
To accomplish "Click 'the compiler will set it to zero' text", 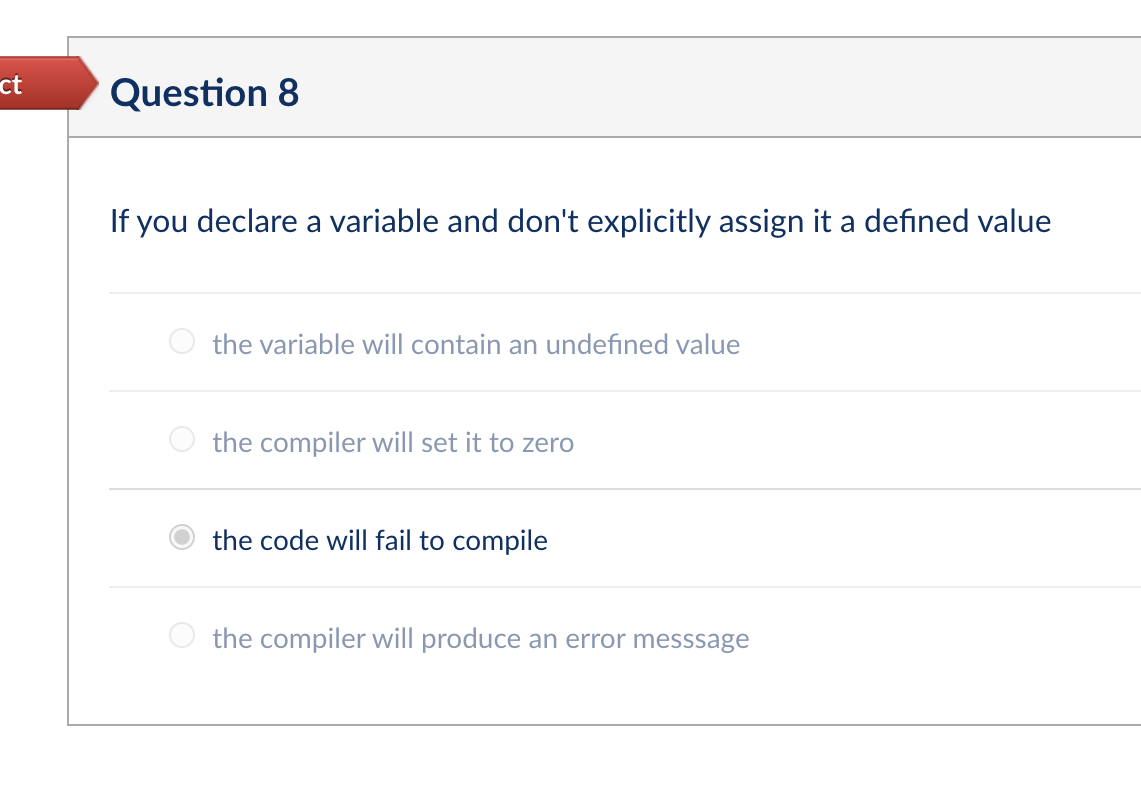I will click(393, 442).
